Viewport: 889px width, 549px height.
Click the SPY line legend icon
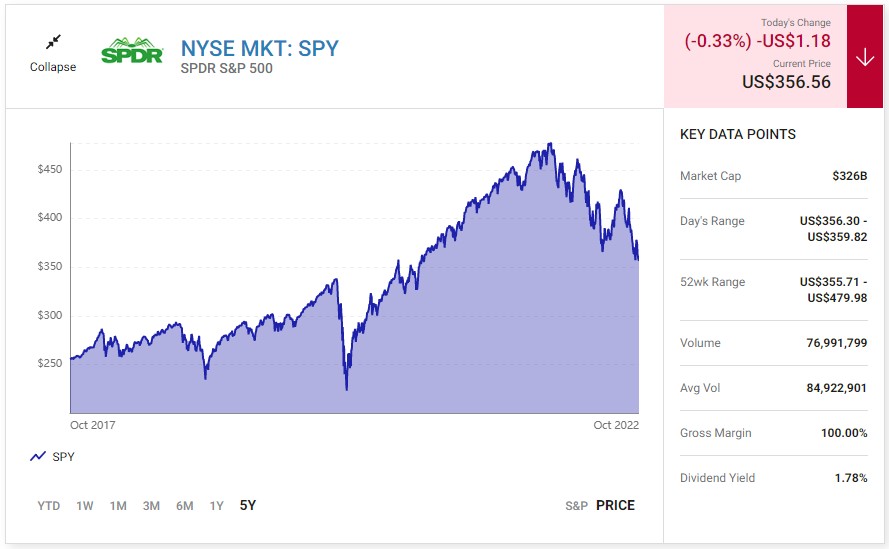[38, 457]
